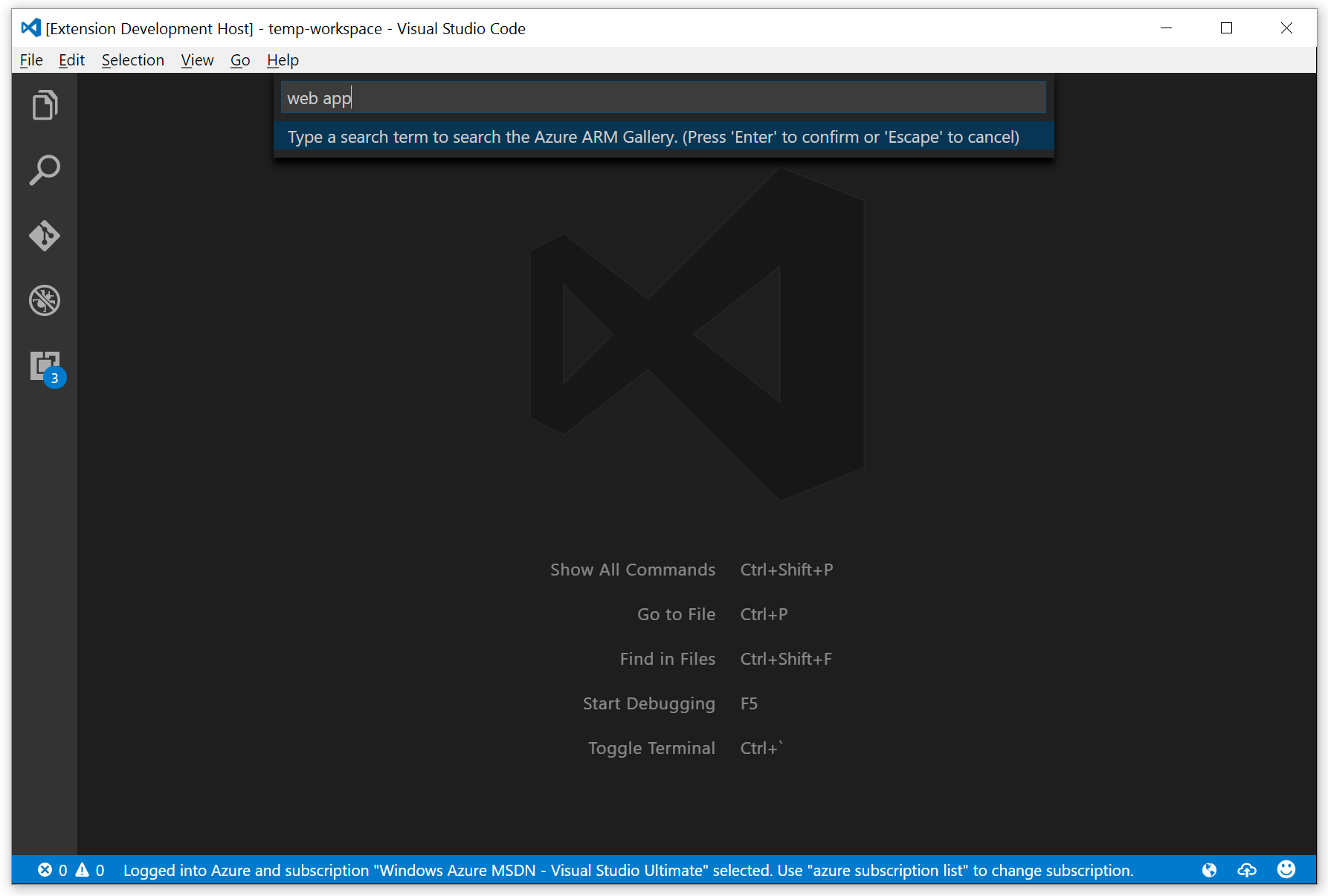
Task: Minimize the Visual Studio Code window
Action: [1166, 28]
